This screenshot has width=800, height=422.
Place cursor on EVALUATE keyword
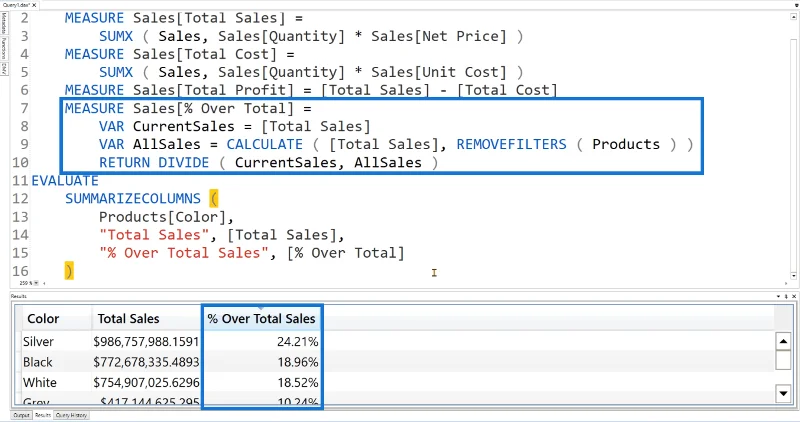coord(65,181)
